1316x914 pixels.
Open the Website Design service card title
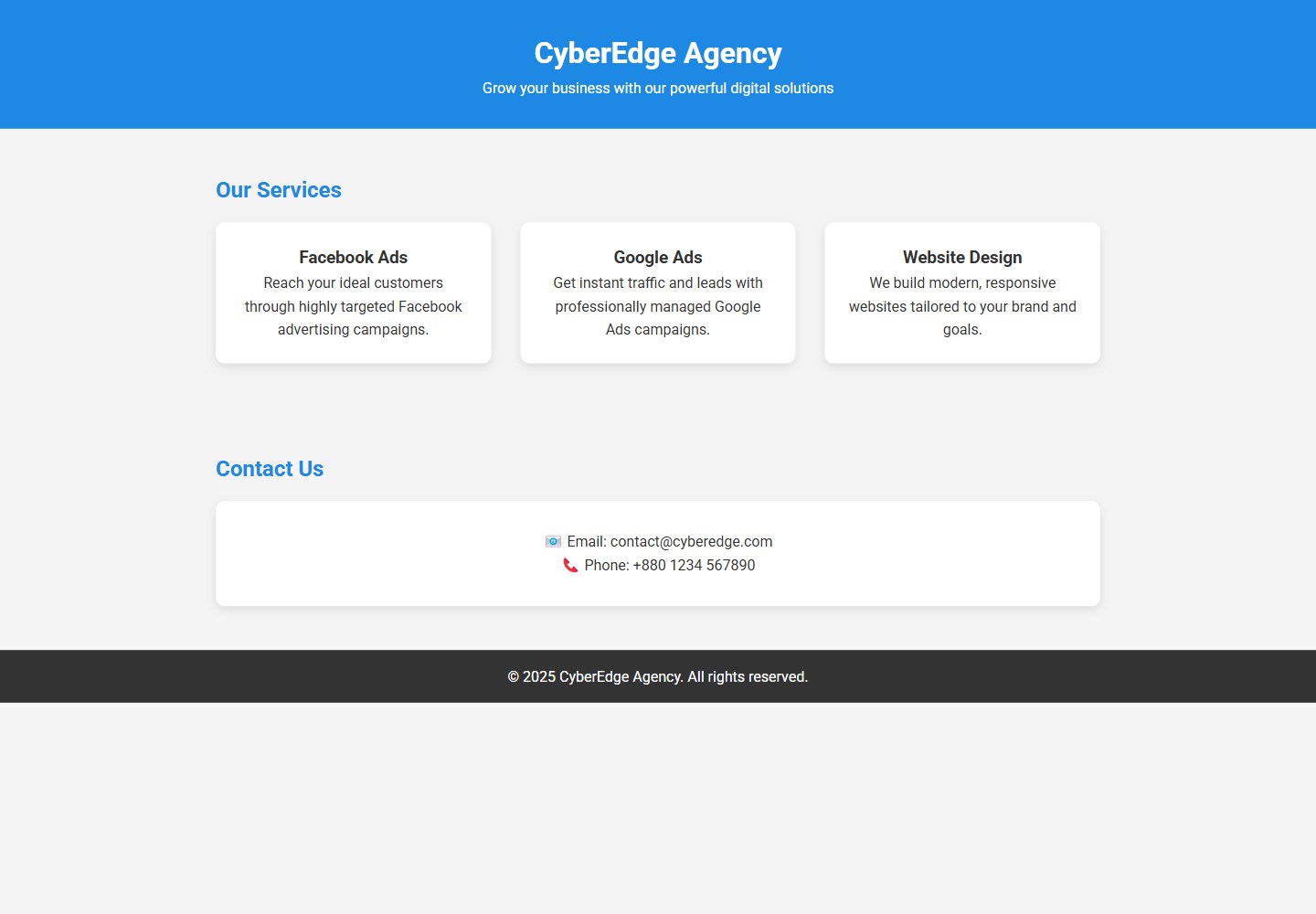(x=962, y=258)
